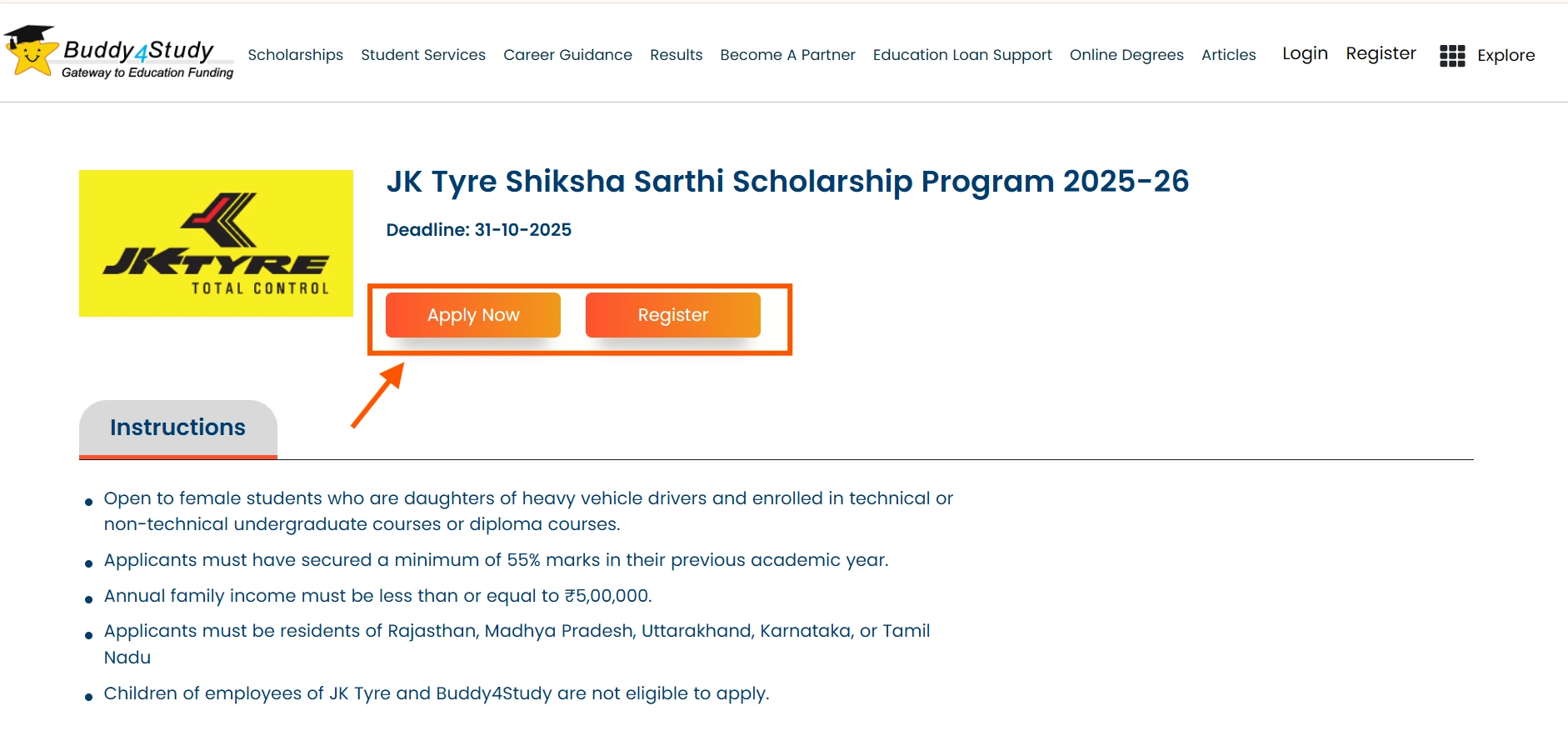Open the Online Degrees page

tap(1126, 55)
